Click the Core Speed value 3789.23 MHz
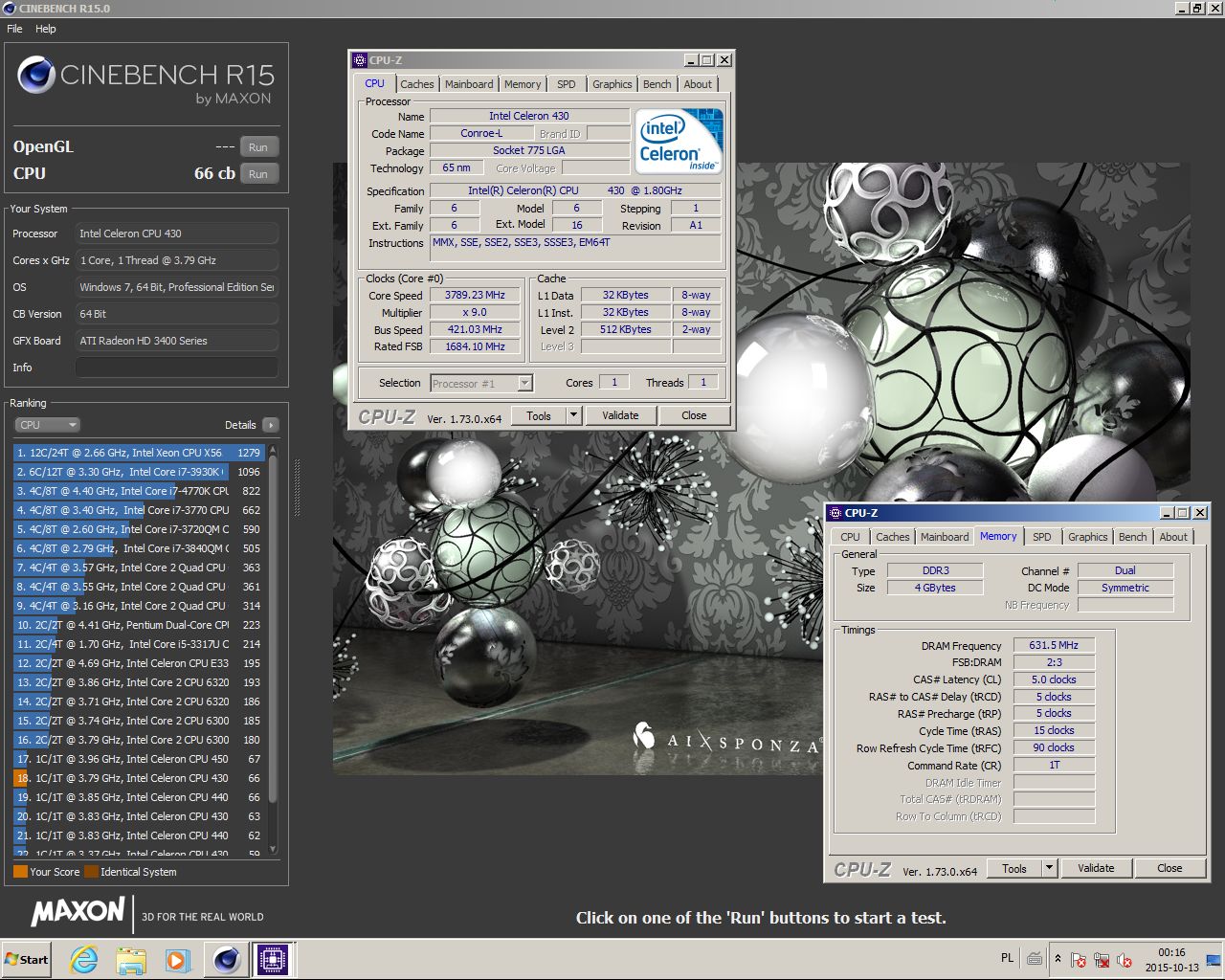This screenshot has height=980, width=1225. point(475,295)
